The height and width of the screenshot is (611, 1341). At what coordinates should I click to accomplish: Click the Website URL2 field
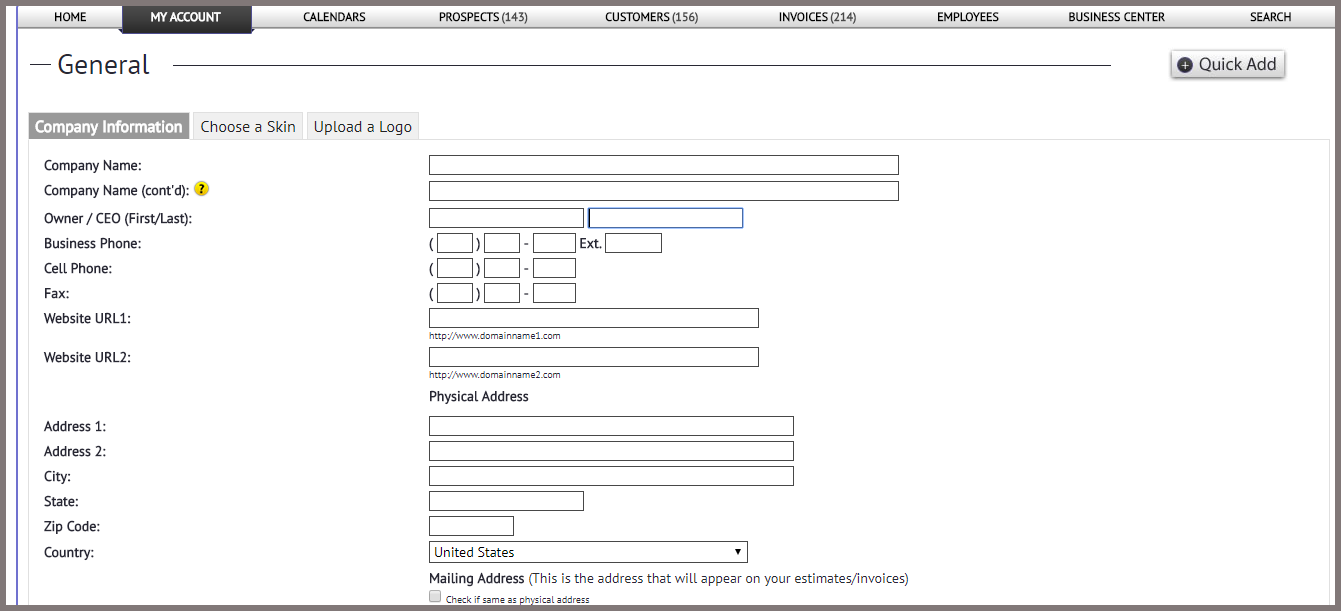594,357
